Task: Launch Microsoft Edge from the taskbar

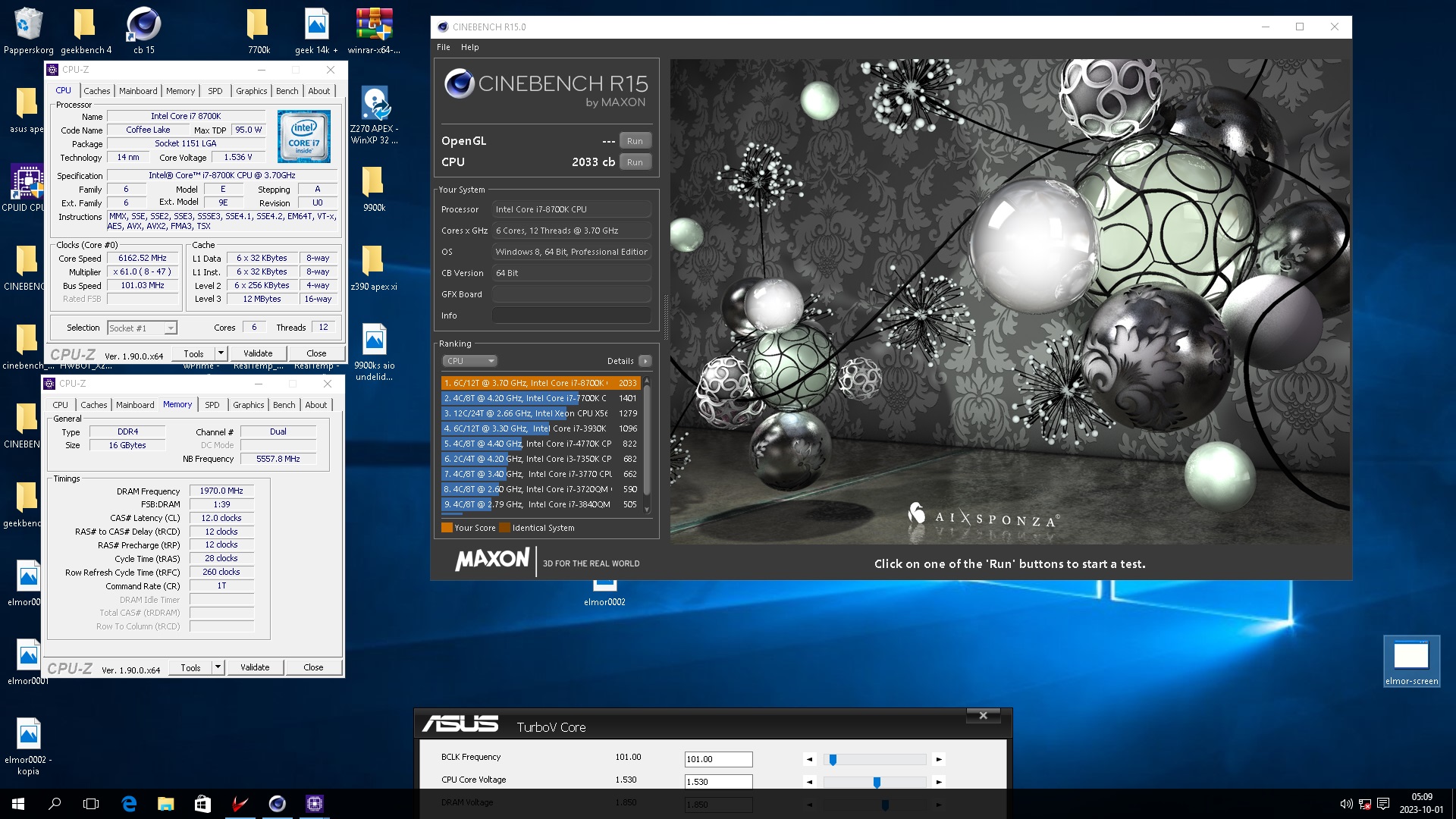Action: click(x=129, y=804)
